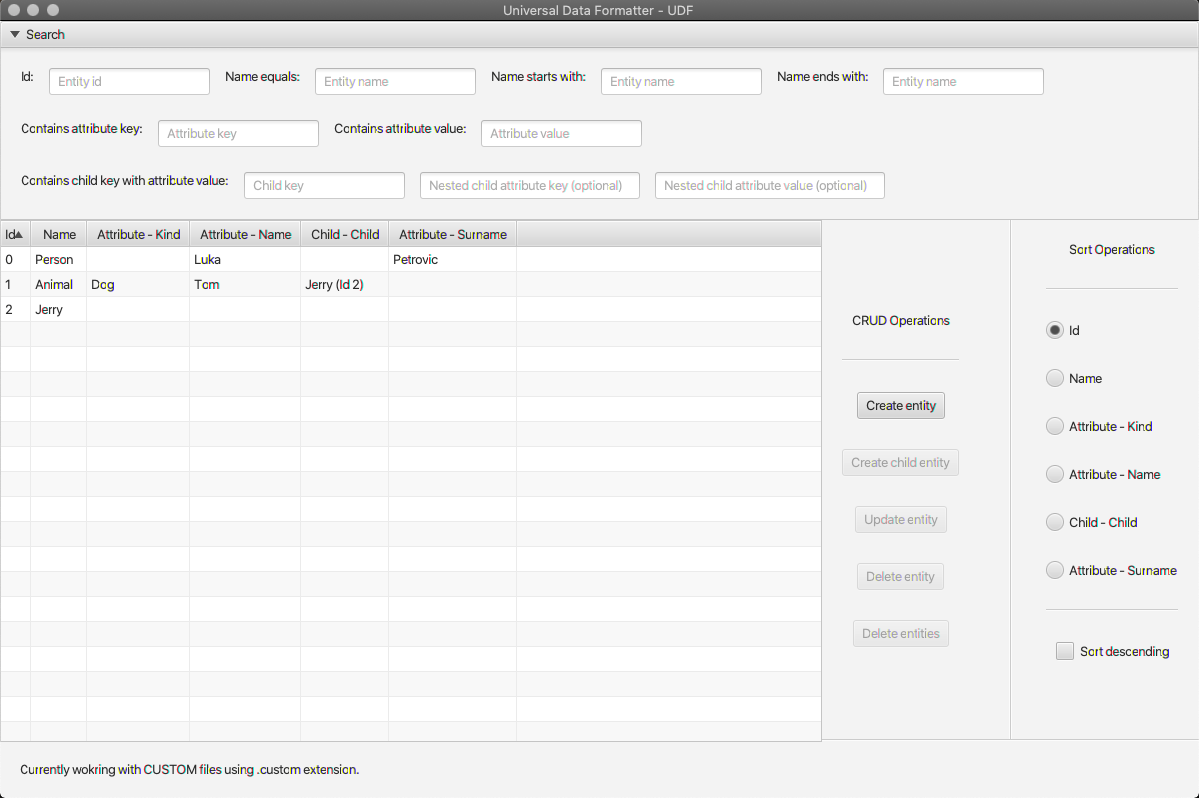Select the Person row cell
This screenshot has width=1199, height=798.
[59, 260]
